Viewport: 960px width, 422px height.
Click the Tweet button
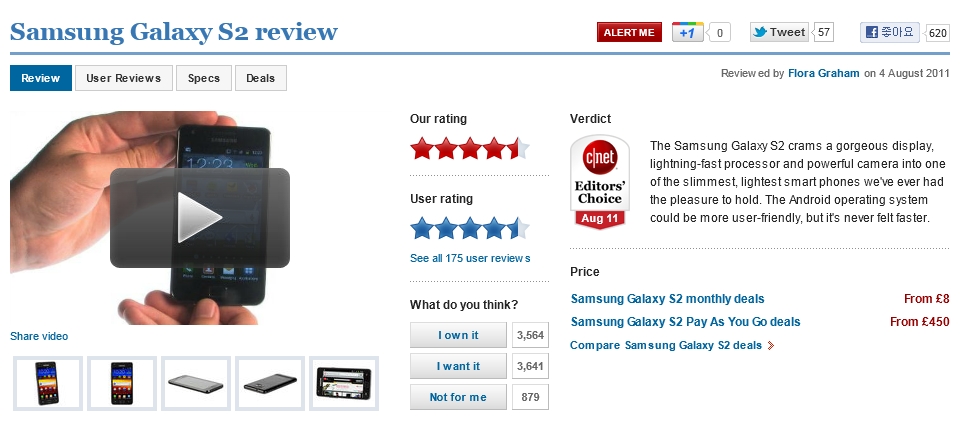pos(779,32)
